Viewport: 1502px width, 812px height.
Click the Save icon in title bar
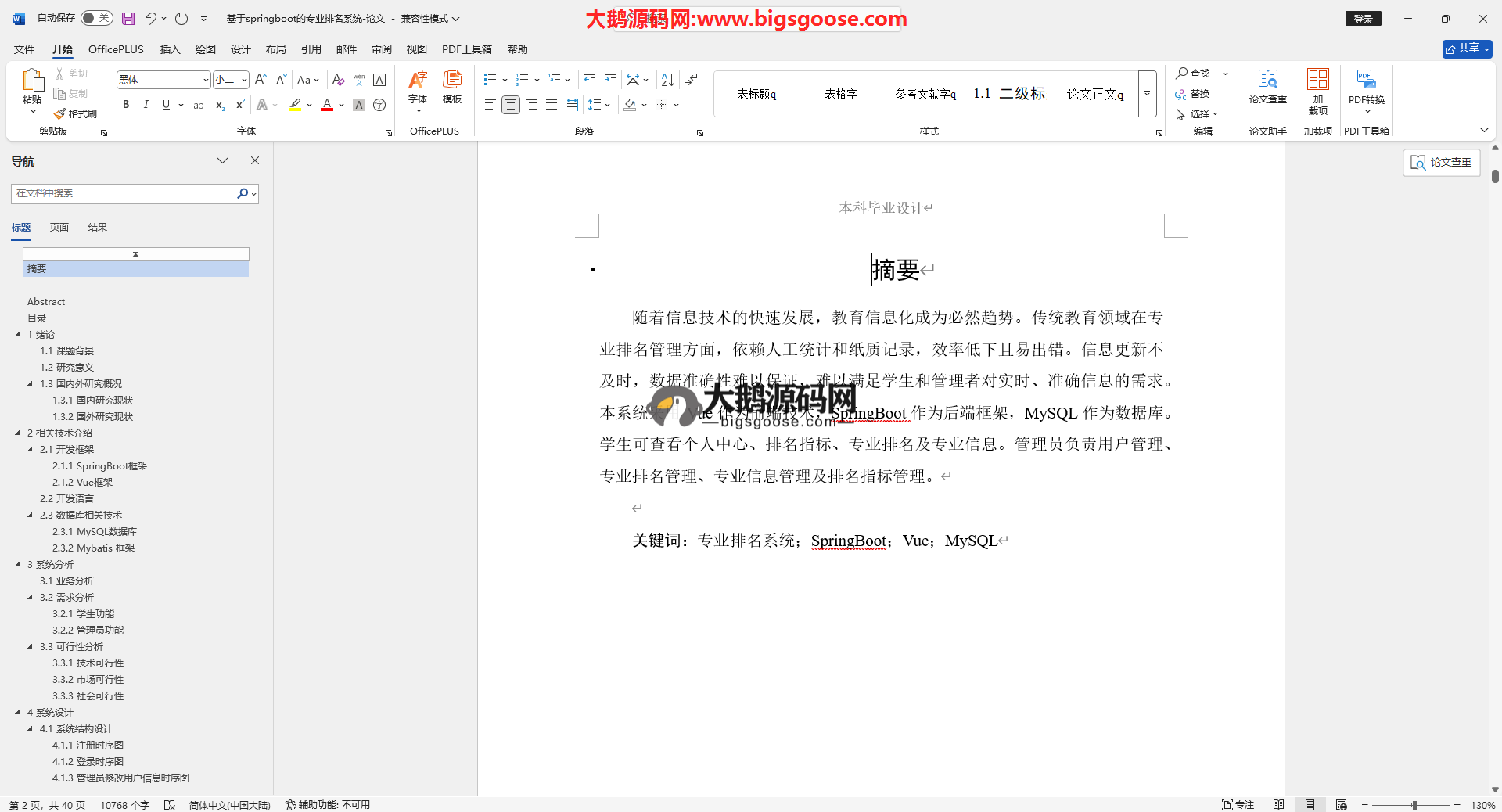click(128, 18)
